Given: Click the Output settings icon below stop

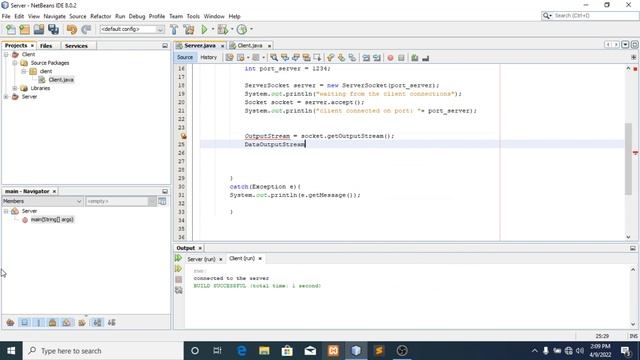Looking at the screenshot, I should click(x=178, y=290).
